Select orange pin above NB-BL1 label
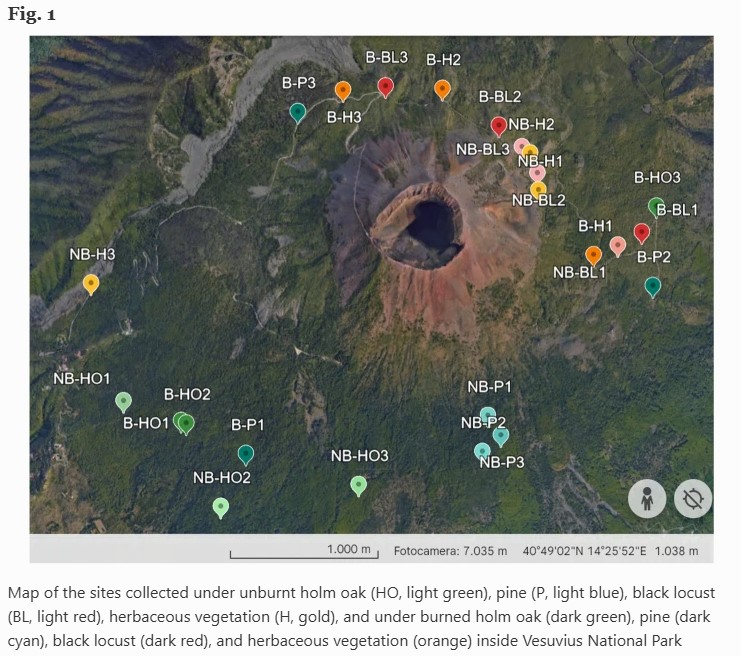 [593, 256]
